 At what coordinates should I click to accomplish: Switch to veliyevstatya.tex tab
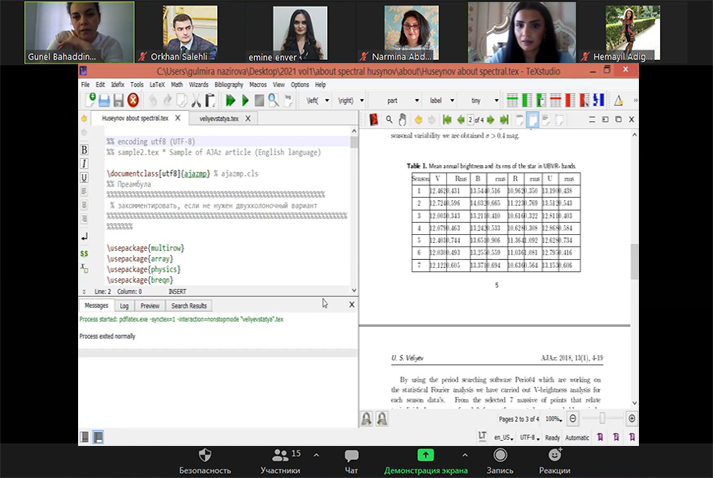coord(219,118)
